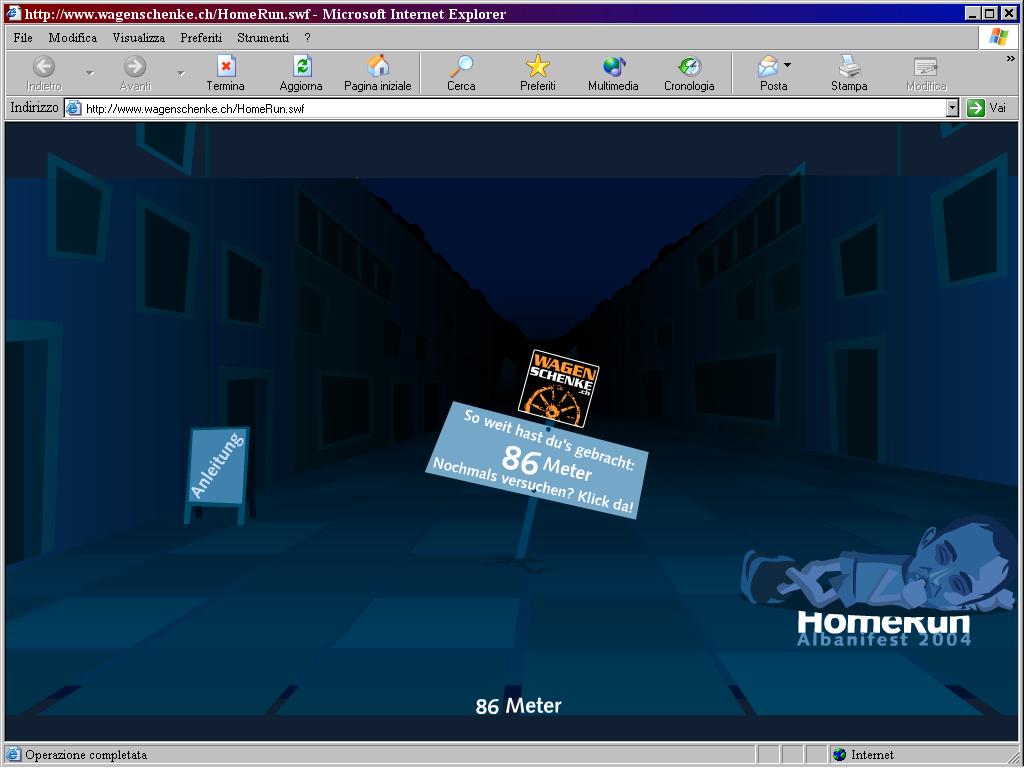
Task: Minimize the Internet Explorer window
Action: coord(973,13)
